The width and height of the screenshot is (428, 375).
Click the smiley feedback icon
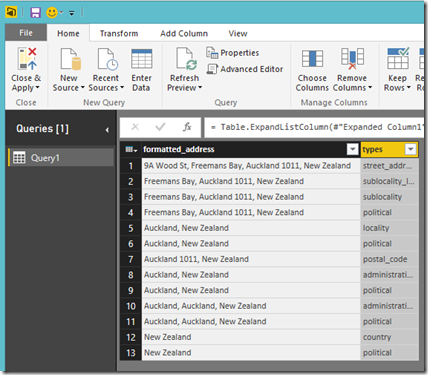(x=52, y=13)
